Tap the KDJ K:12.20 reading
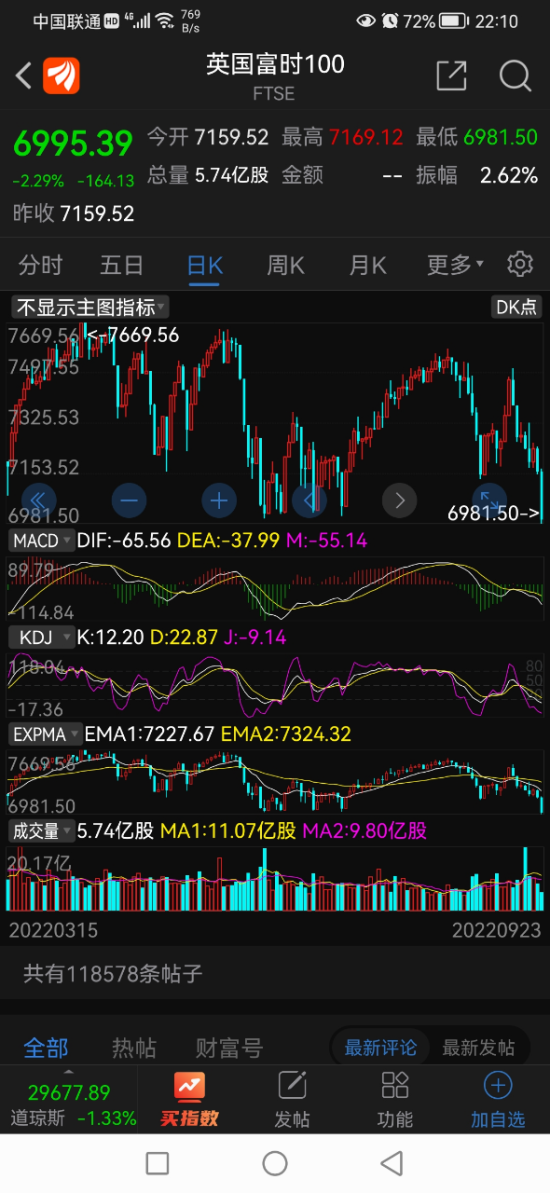The image size is (550, 1193). coord(111,637)
